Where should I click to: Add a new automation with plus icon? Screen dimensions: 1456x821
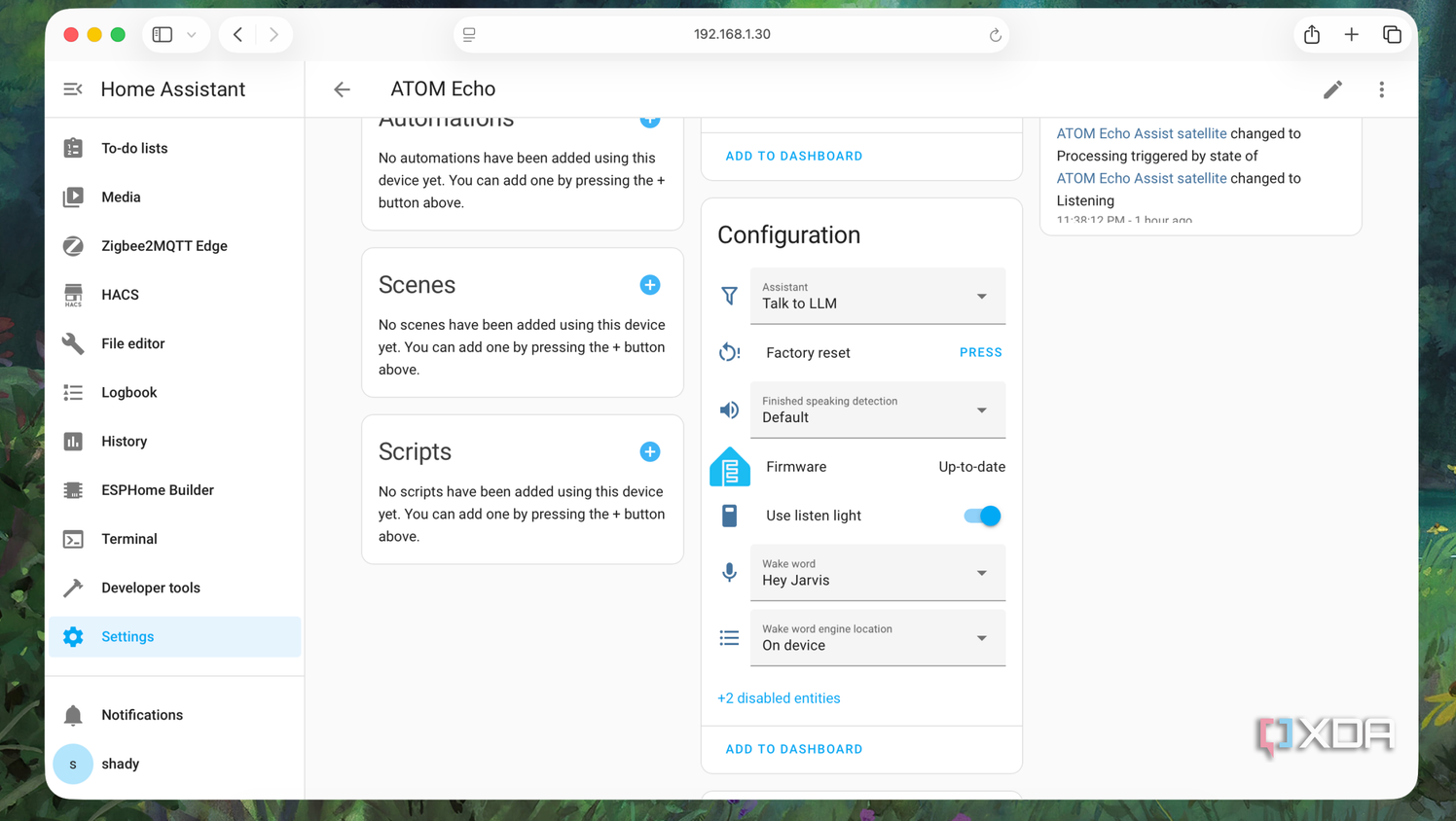(650, 120)
